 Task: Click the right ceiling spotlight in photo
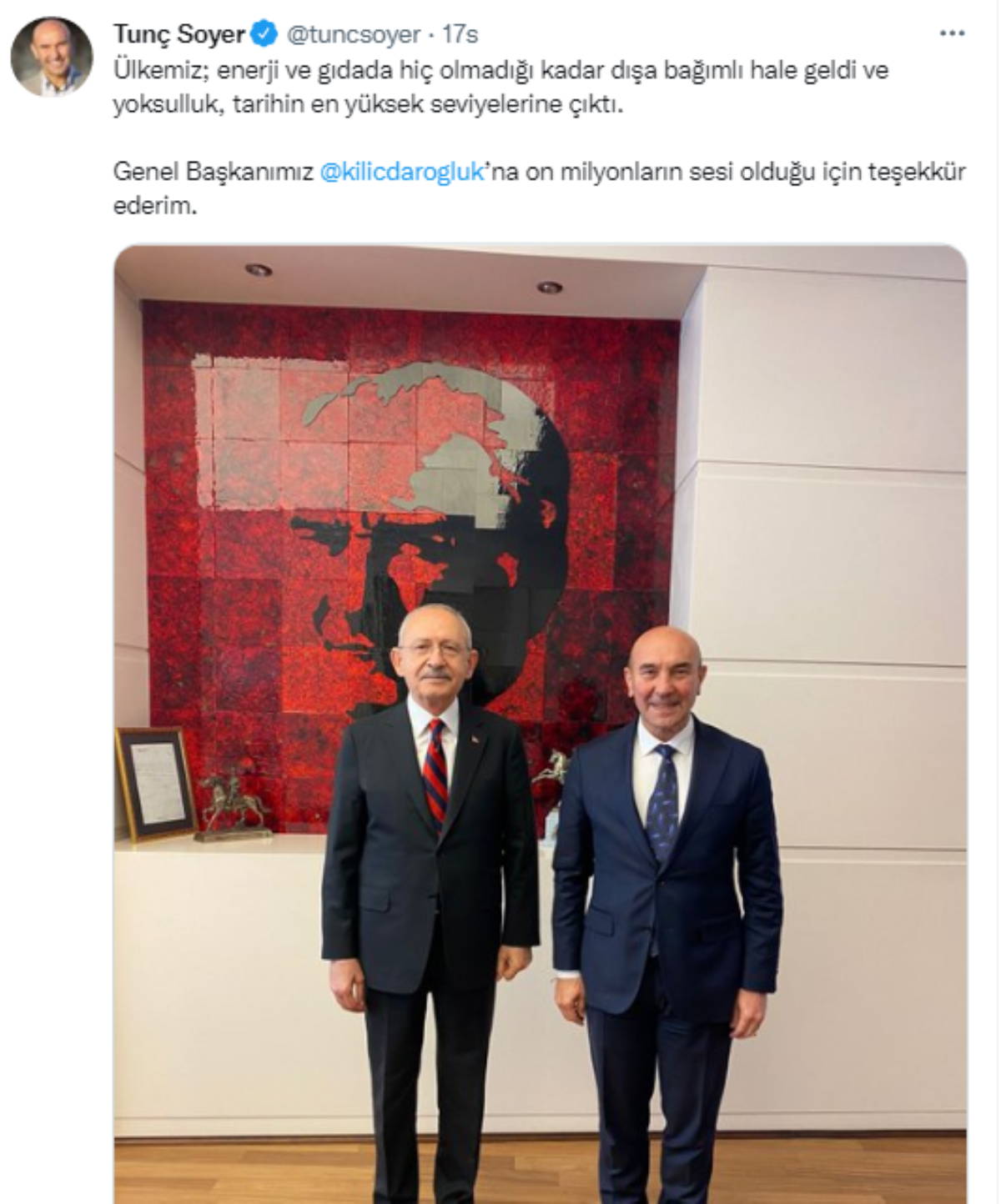pyautogui.click(x=548, y=288)
